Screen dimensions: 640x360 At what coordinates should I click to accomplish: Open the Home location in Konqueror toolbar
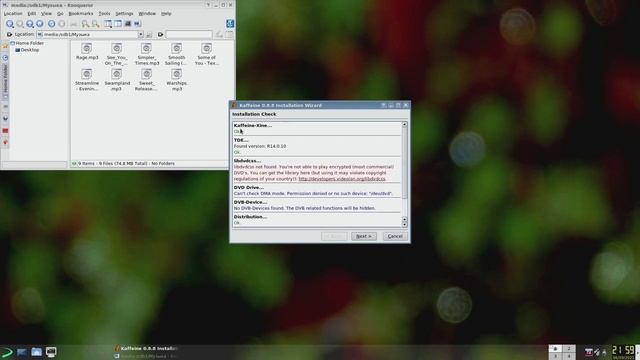point(40,24)
